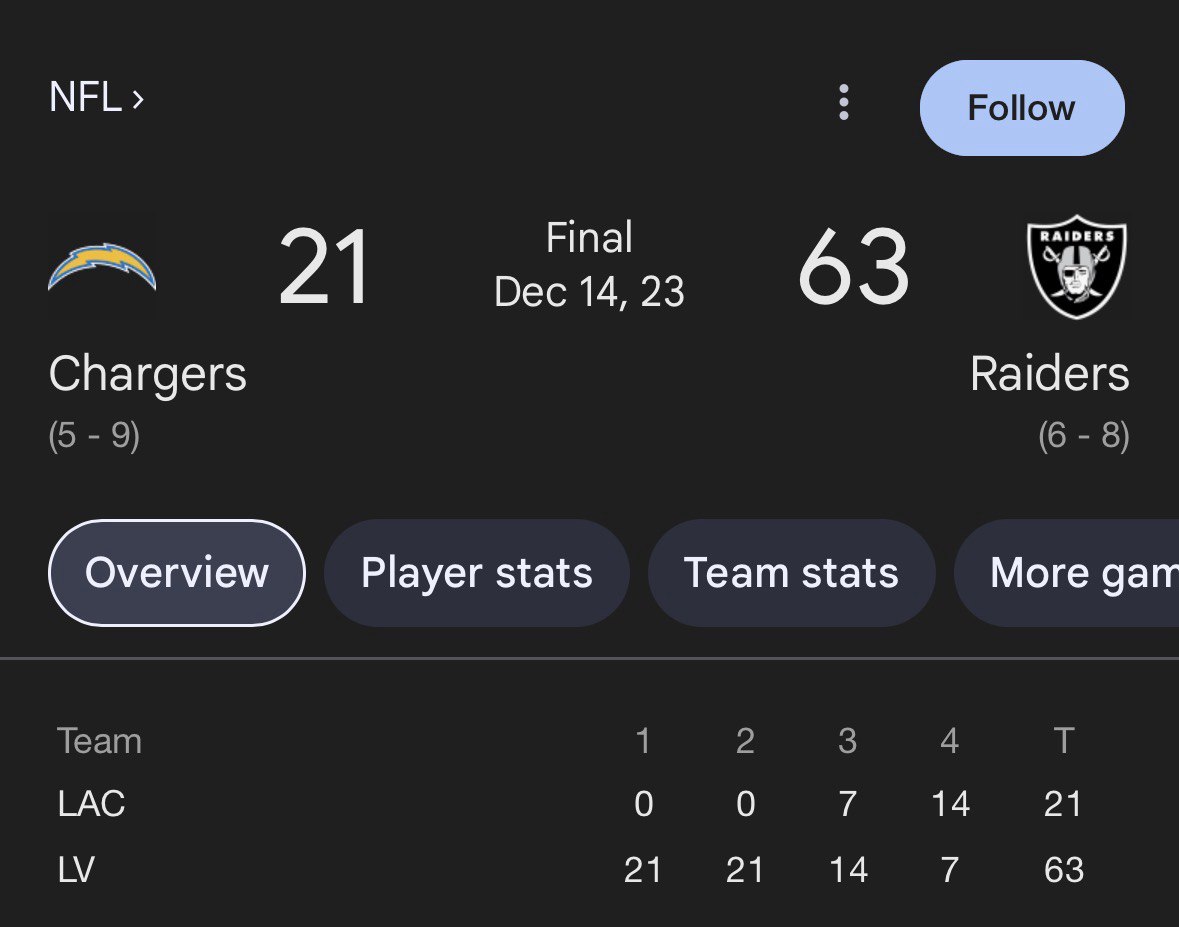Click the Raiders shield logo
This screenshot has width=1179, height=927.
tap(1077, 267)
